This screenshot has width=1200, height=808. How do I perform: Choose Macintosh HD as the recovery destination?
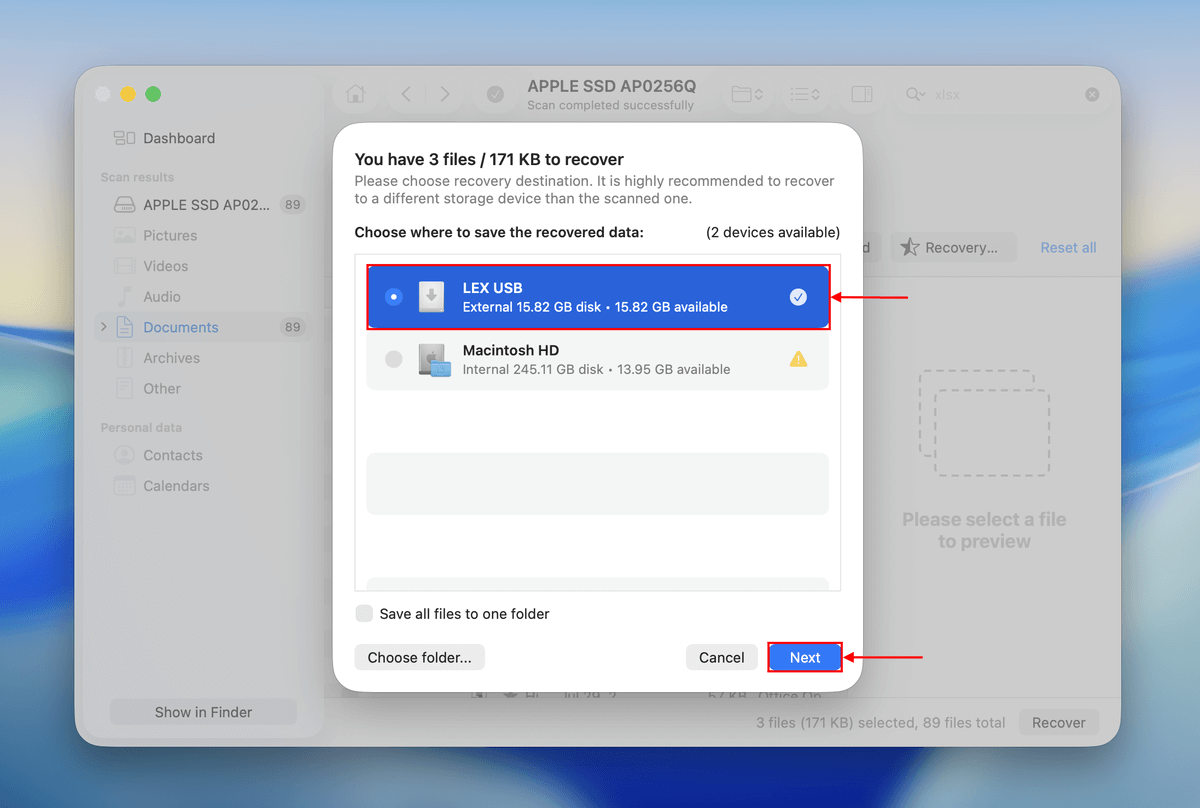tap(598, 358)
